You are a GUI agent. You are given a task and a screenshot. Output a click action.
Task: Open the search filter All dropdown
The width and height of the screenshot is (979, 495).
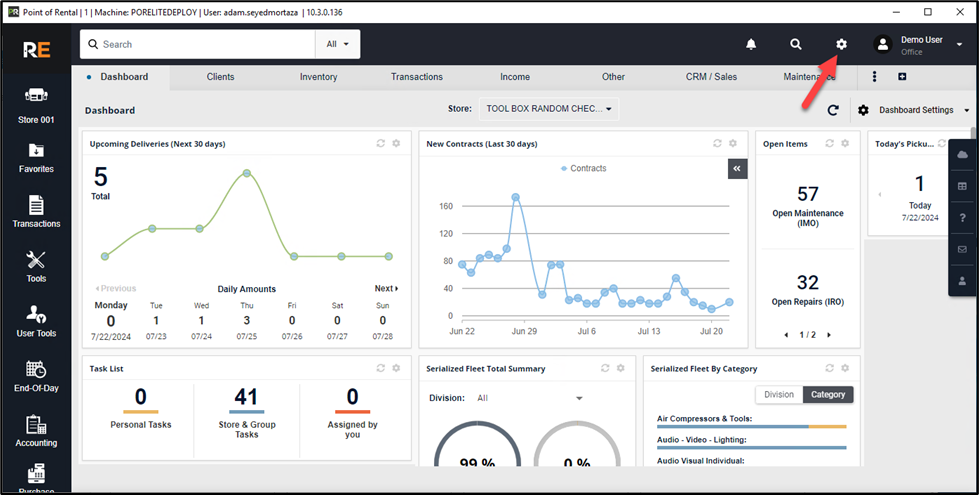click(337, 44)
